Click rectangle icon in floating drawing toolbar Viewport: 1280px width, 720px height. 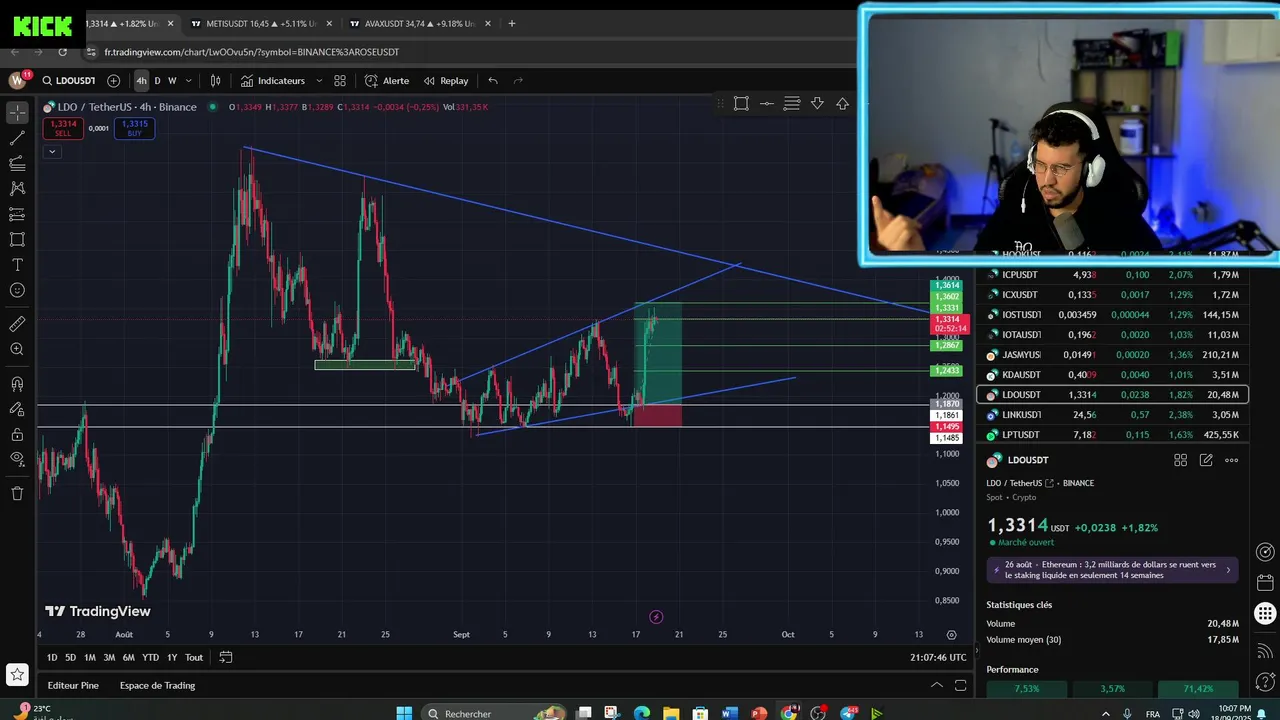741,103
